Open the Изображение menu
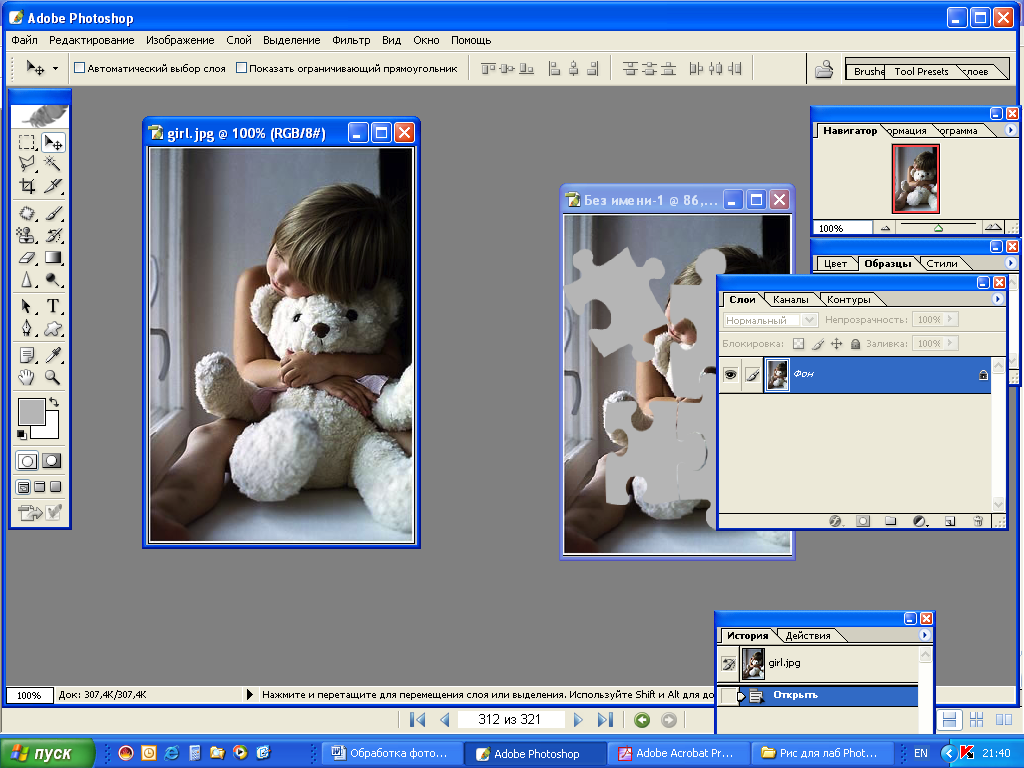 180,40
